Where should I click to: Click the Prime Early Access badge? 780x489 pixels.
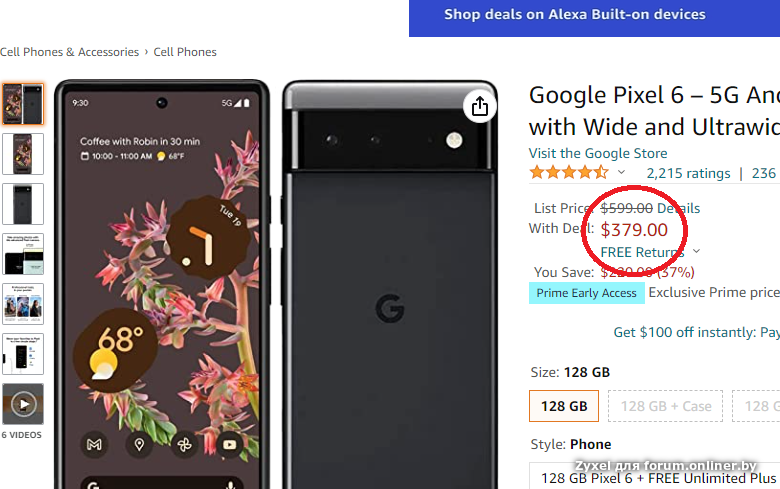(586, 293)
